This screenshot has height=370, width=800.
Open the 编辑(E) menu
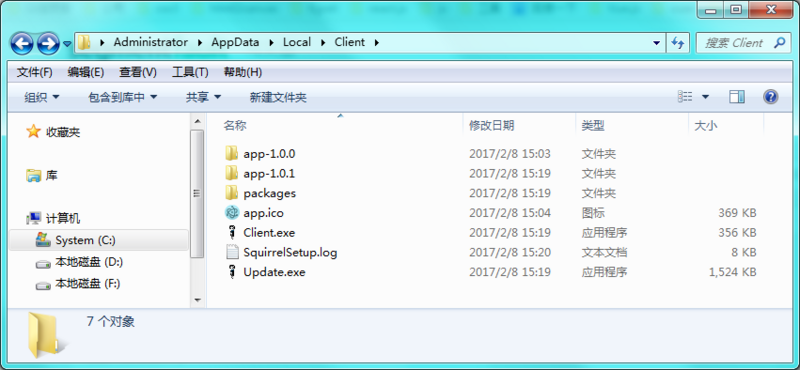point(86,72)
